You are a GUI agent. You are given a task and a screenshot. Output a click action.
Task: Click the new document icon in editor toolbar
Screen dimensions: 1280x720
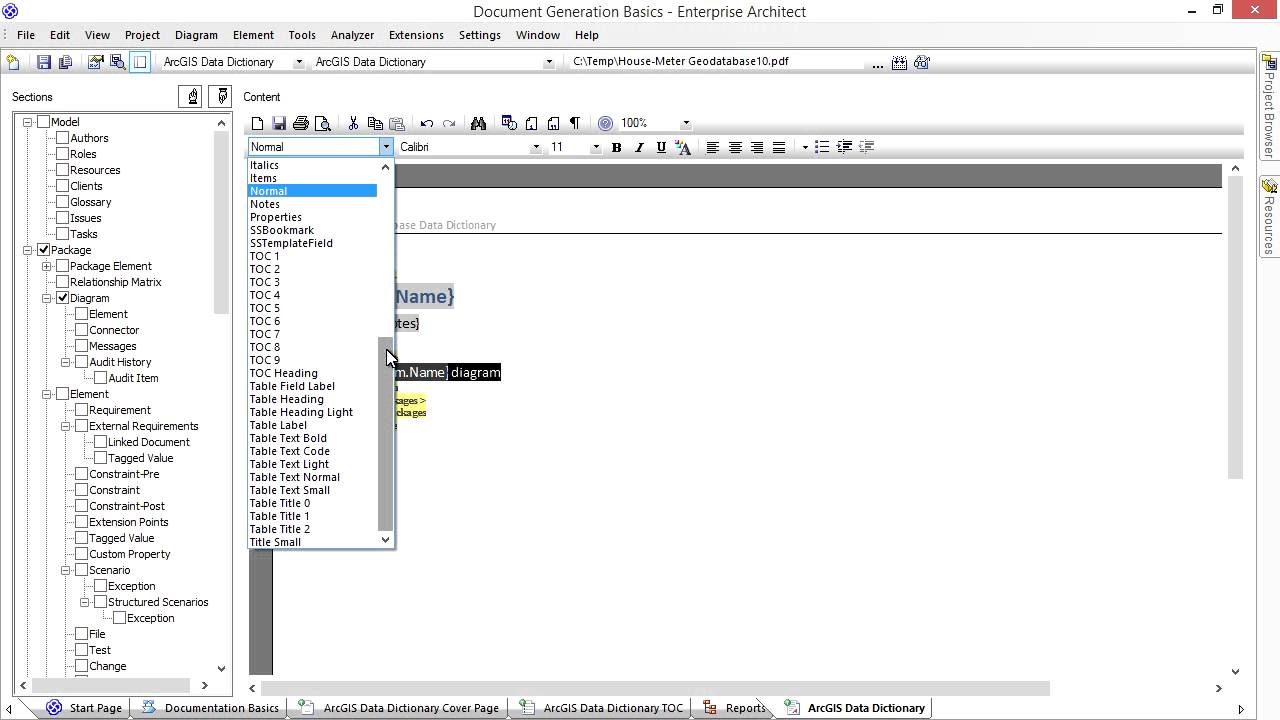coord(257,123)
